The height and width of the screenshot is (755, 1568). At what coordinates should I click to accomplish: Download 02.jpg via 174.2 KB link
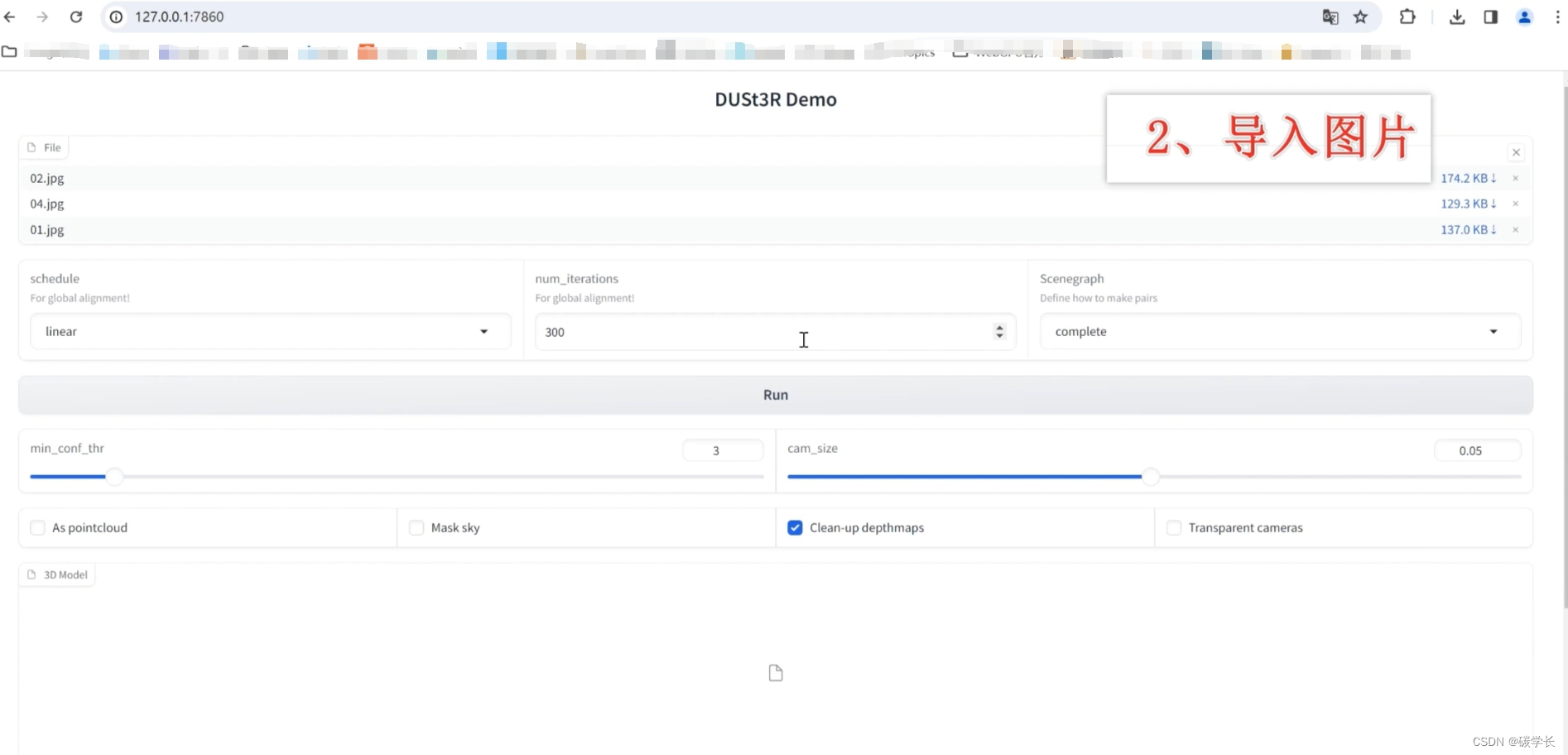coord(1469,178)
